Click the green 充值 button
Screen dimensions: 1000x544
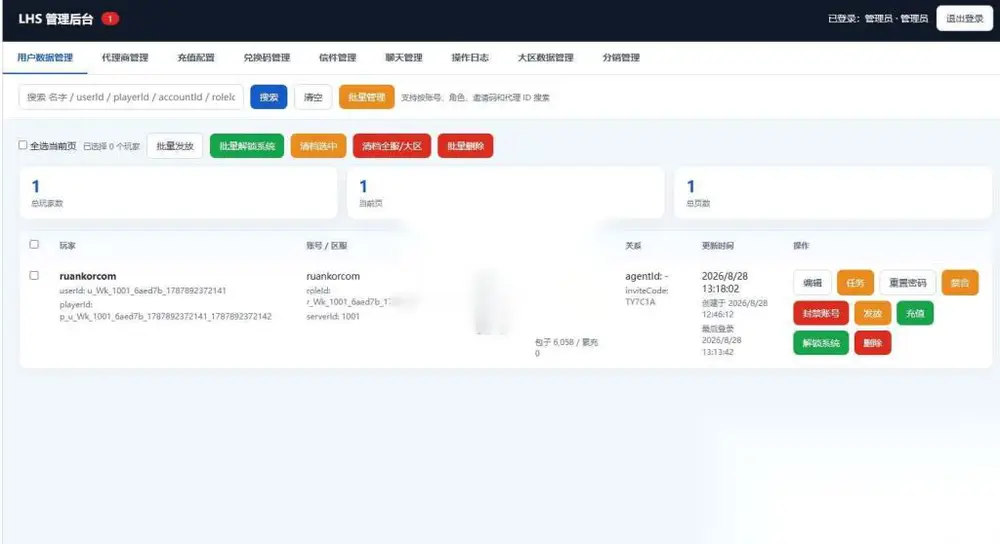click(x=915, y=313)
